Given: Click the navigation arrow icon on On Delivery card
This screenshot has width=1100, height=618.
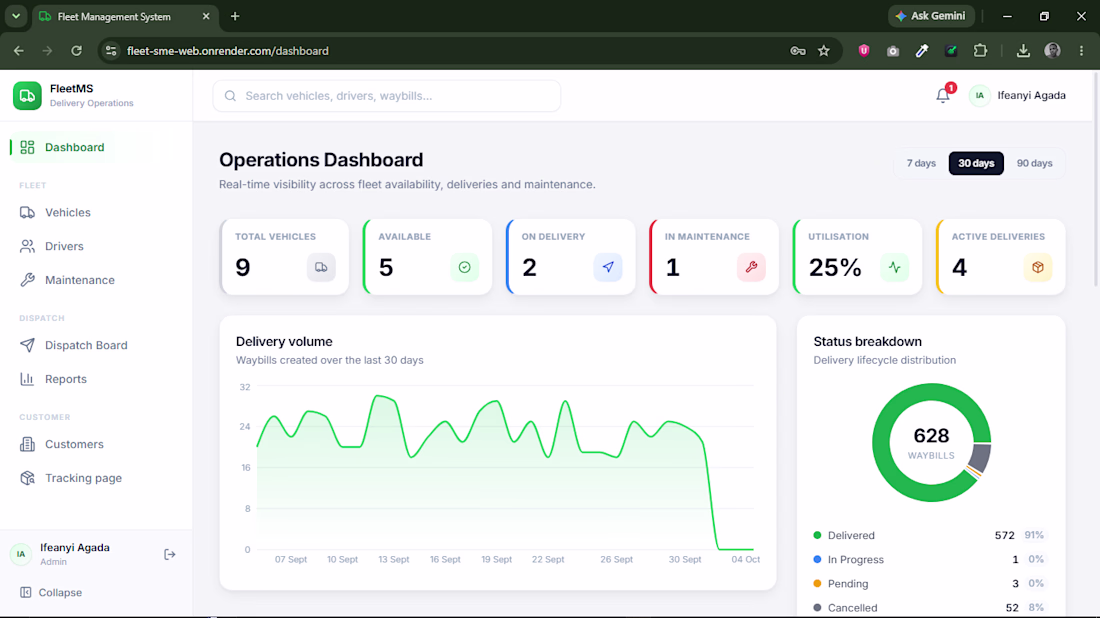Looking at the screenshot, I should point(608,267).
